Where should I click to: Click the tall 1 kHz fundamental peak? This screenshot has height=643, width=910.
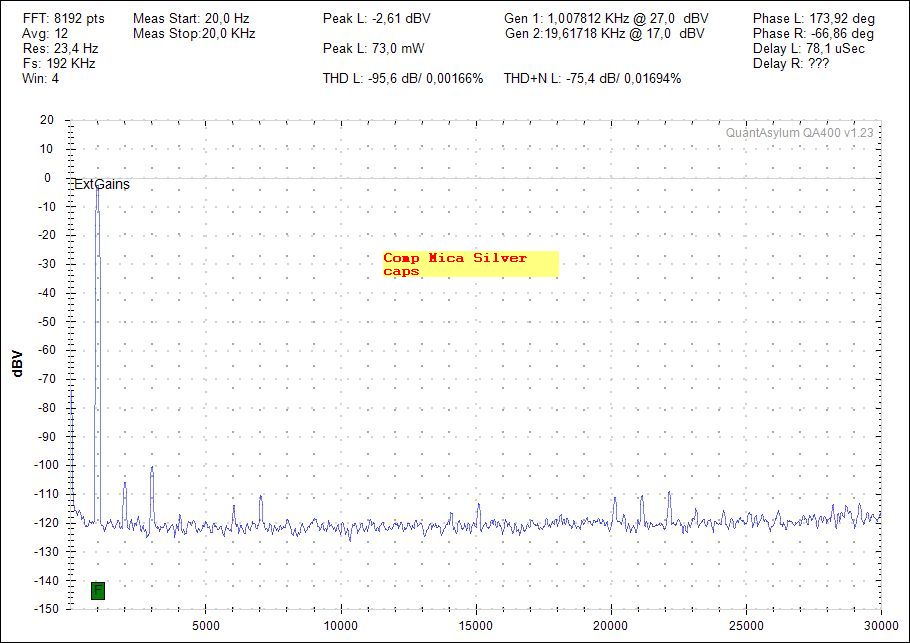click(x=98, y=354)
